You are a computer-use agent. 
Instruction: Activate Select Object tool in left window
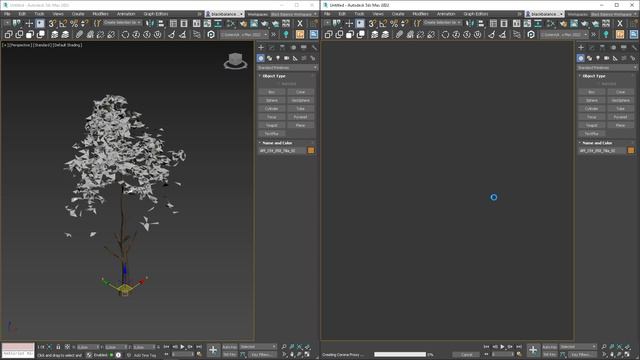click(40, 24)
